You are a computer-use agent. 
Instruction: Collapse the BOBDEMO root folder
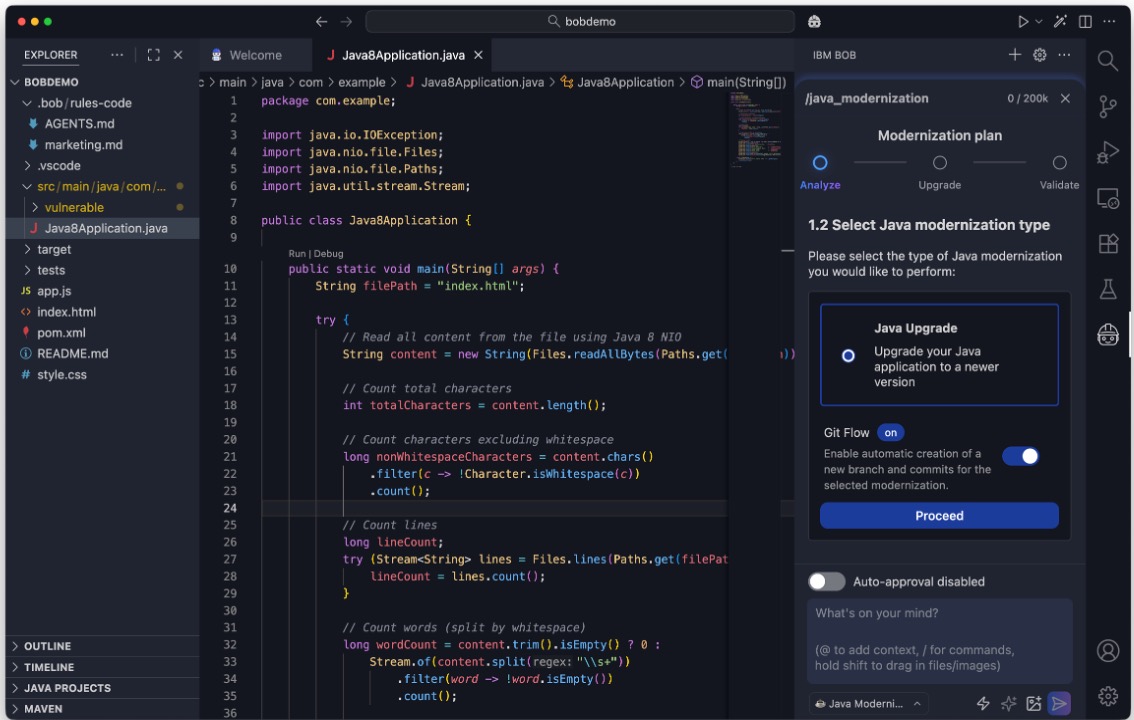pos(15,82)
